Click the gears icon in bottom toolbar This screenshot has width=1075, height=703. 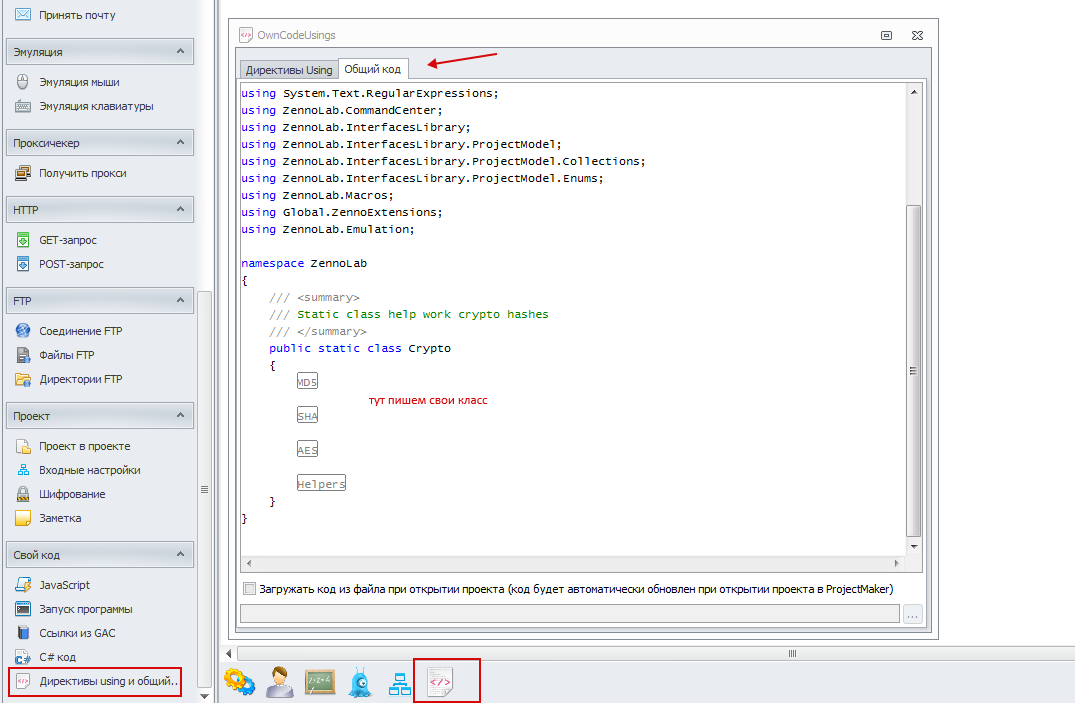[x=239, y=682]
